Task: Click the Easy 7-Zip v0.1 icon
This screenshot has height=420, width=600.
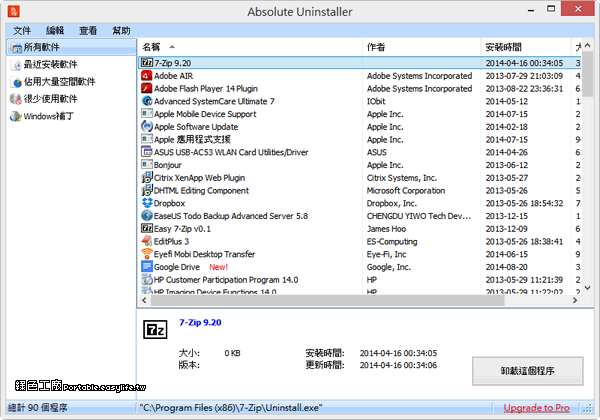Action: click(x=147, y=228)
